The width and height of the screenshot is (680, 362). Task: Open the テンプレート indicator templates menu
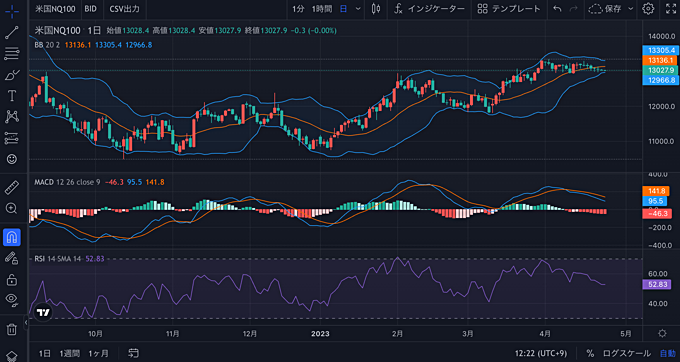click(x=509, y=9)
